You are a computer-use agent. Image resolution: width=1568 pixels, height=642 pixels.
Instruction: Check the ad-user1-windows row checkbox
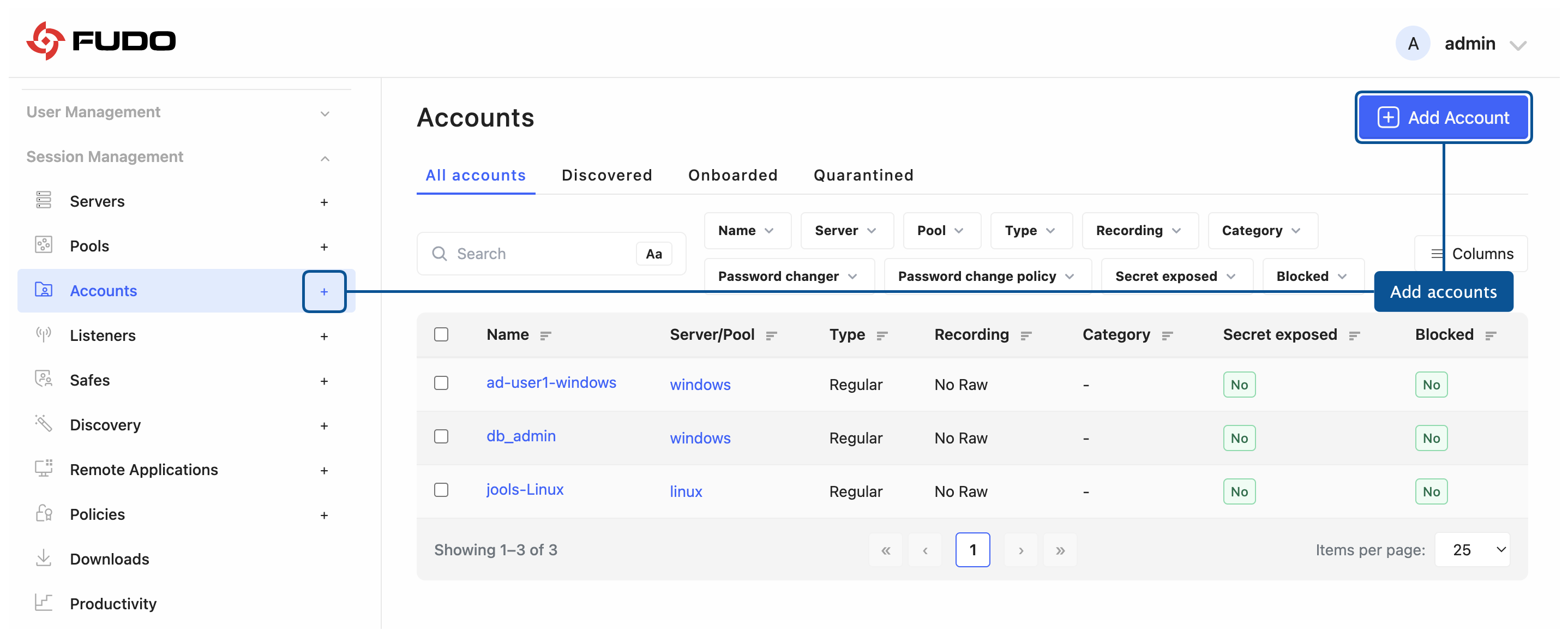pos(441,383)
